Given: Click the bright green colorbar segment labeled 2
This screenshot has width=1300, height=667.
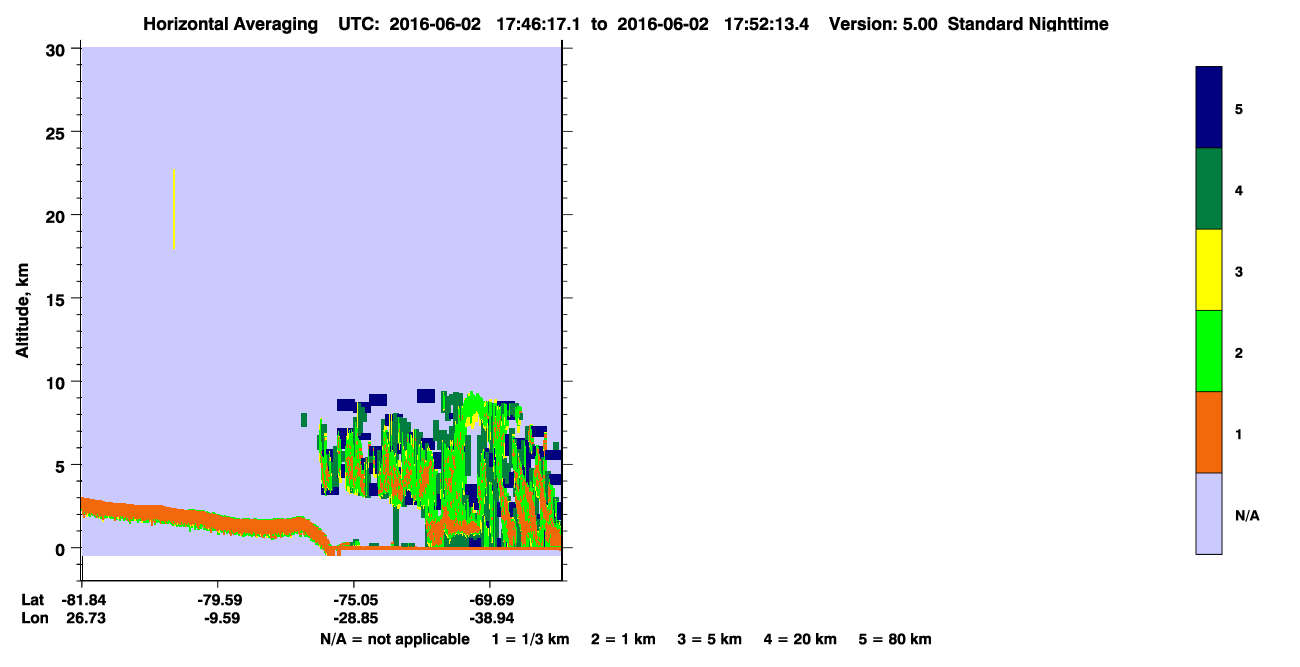Looking at the screenshot, I should pos(1209,351).
